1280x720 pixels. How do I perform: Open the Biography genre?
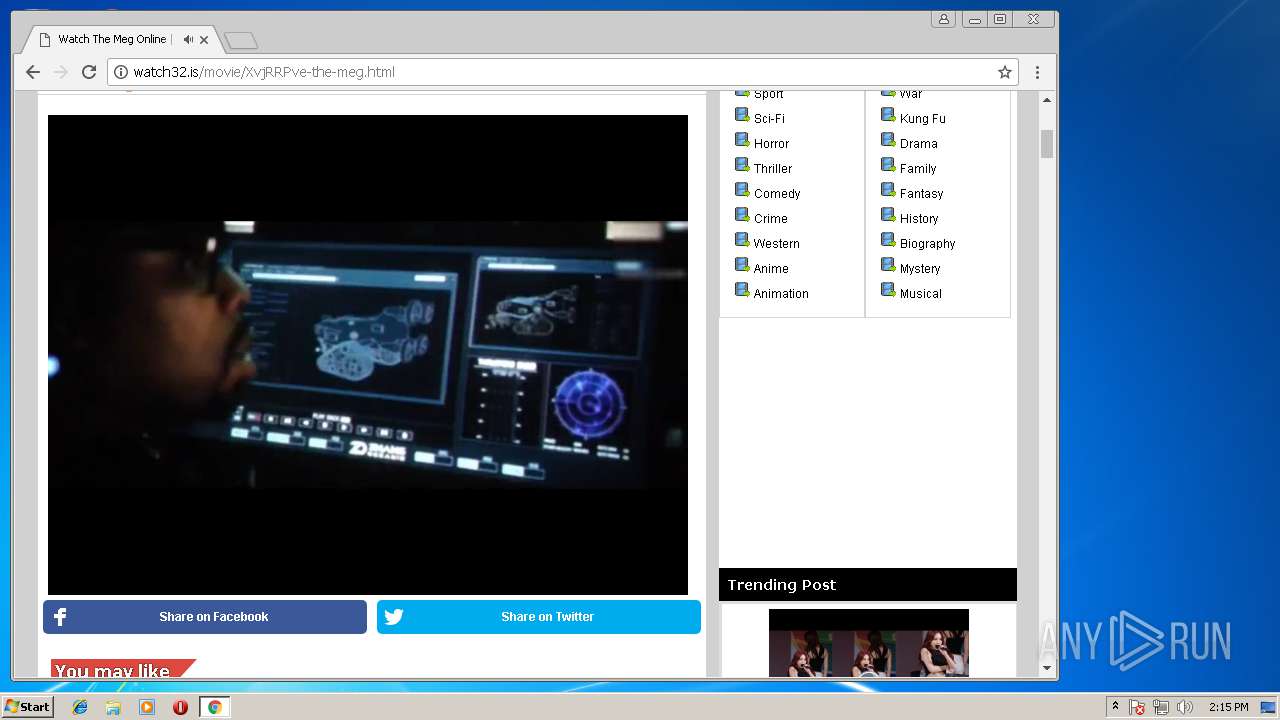point(928,243)
